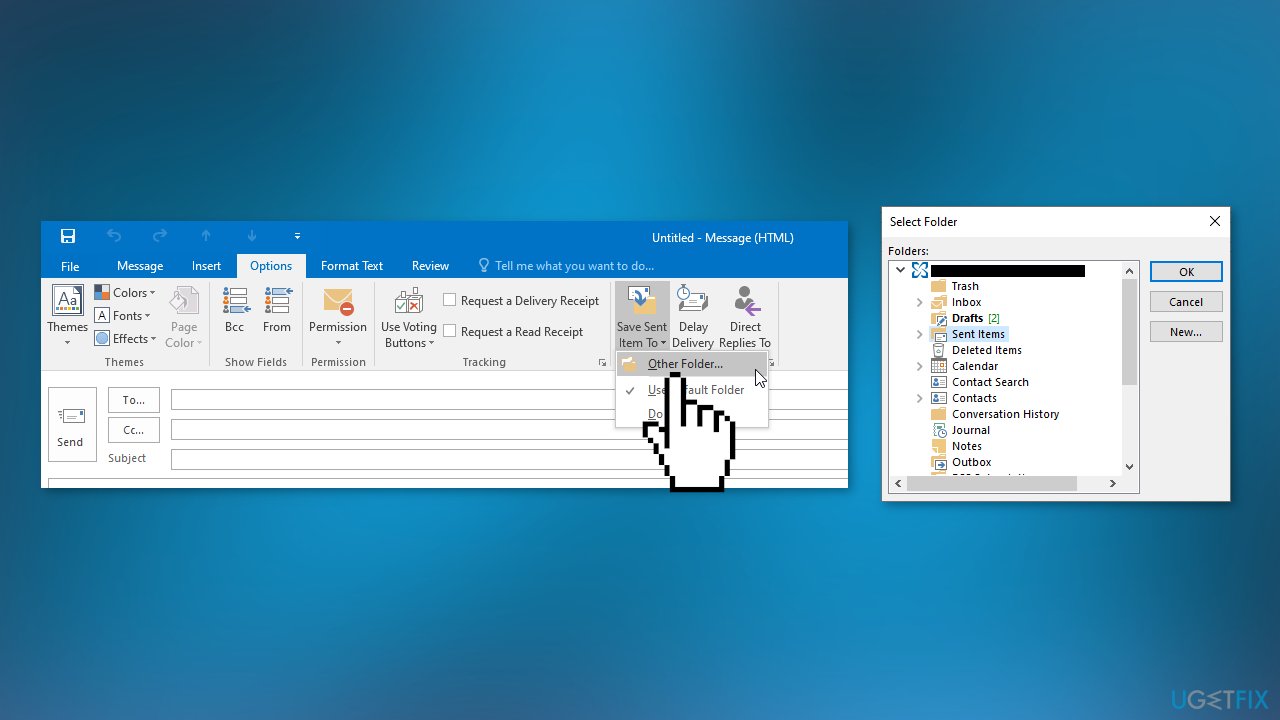This screenshot has width=1280, height=720.
Task: Expand the Drafts folder chevron
Action: click(919, 318)
